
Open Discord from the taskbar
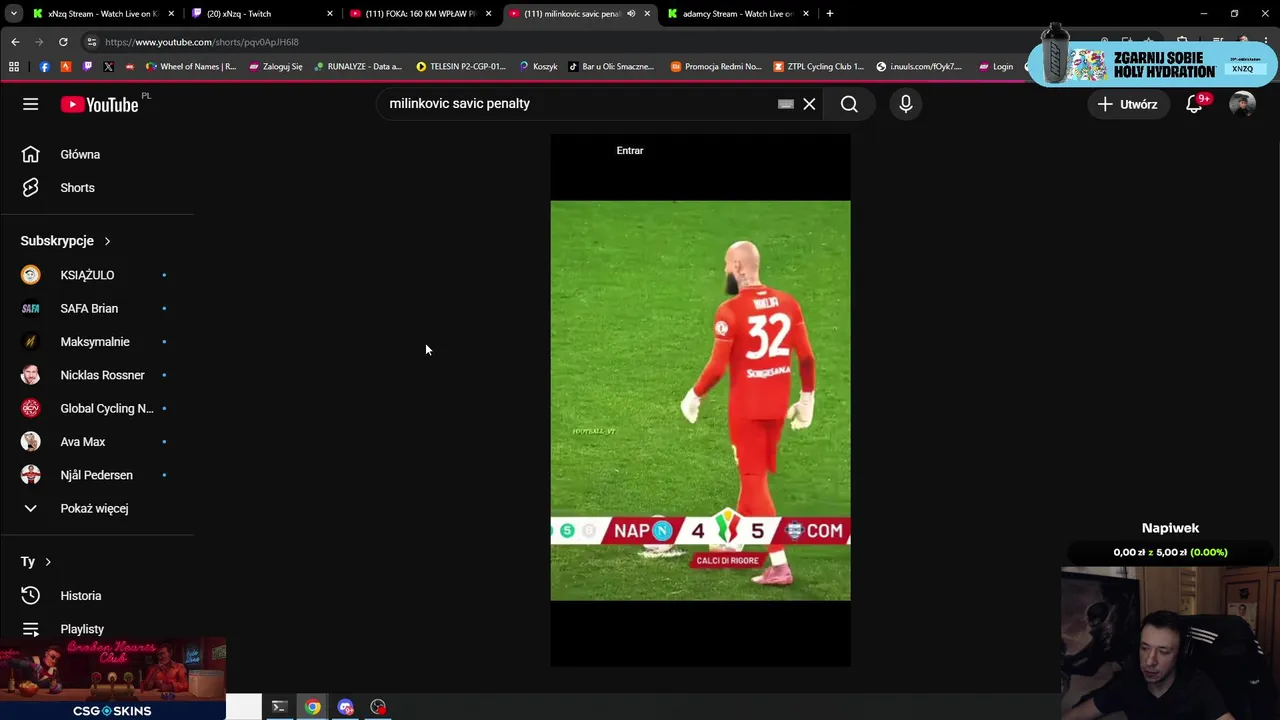coord(345,707)
